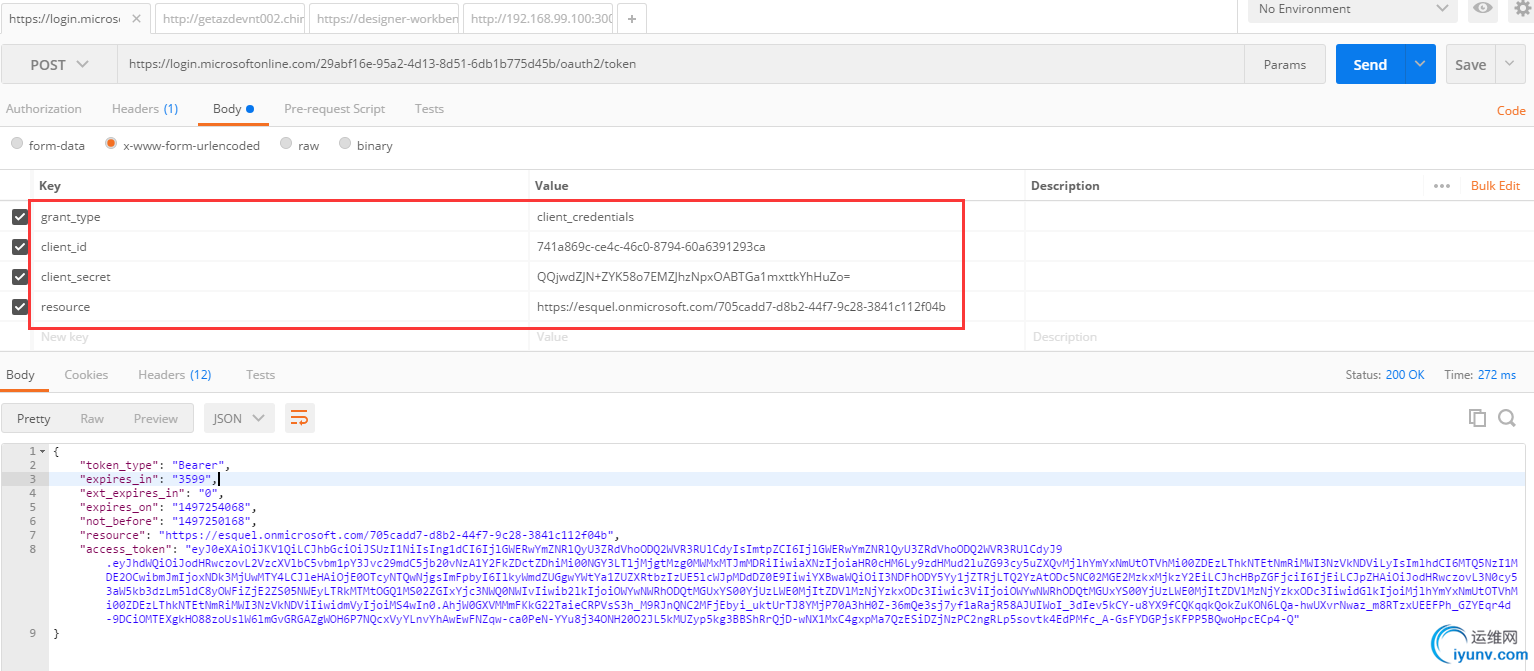Add a new request tab with the plus icon
1534x671 pixels.
(x=631, y=18)
